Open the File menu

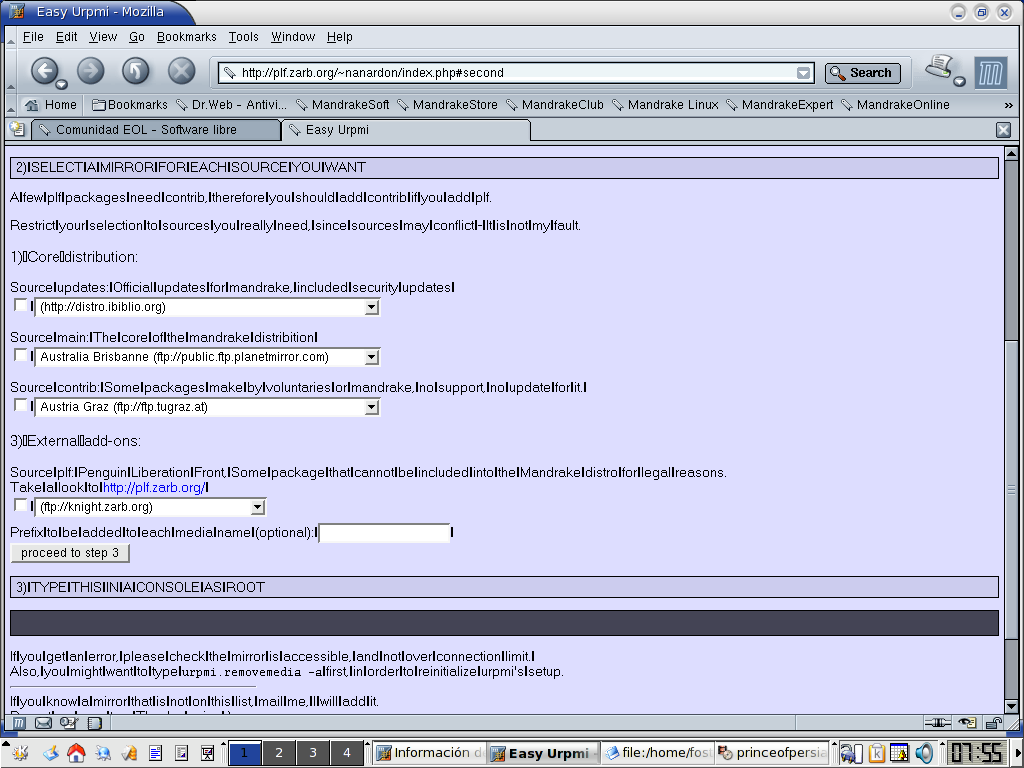(x=33, y=37)
